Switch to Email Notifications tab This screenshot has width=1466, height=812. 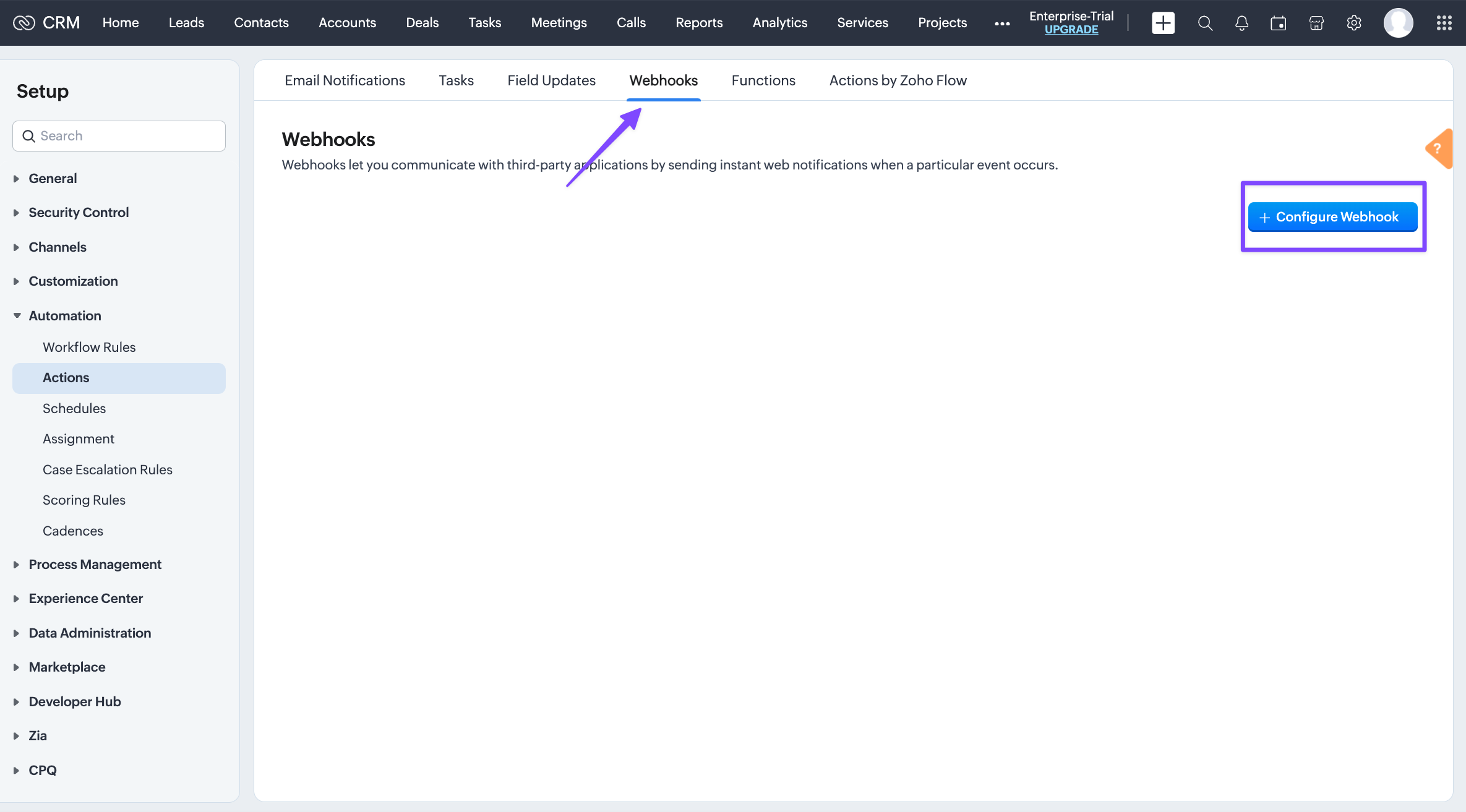click(345, 80)
